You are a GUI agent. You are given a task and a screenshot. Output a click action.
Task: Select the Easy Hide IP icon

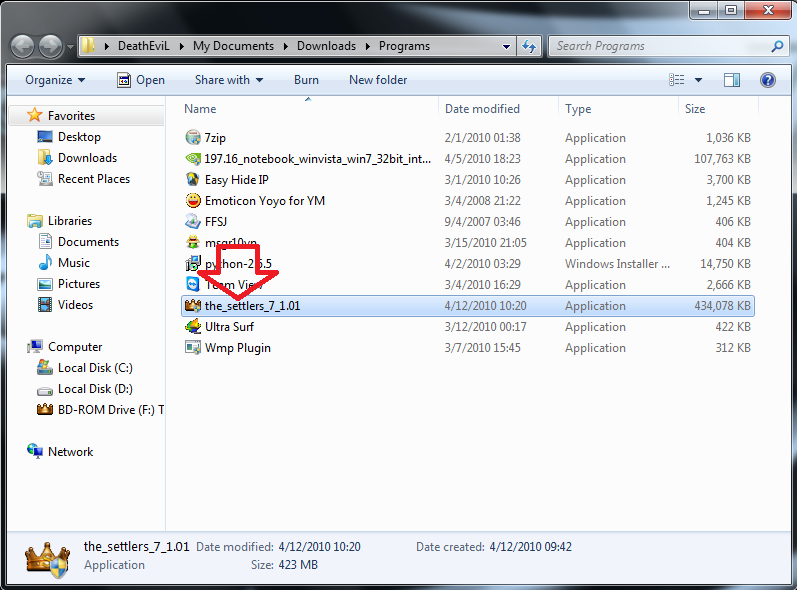tap(193, 180)
